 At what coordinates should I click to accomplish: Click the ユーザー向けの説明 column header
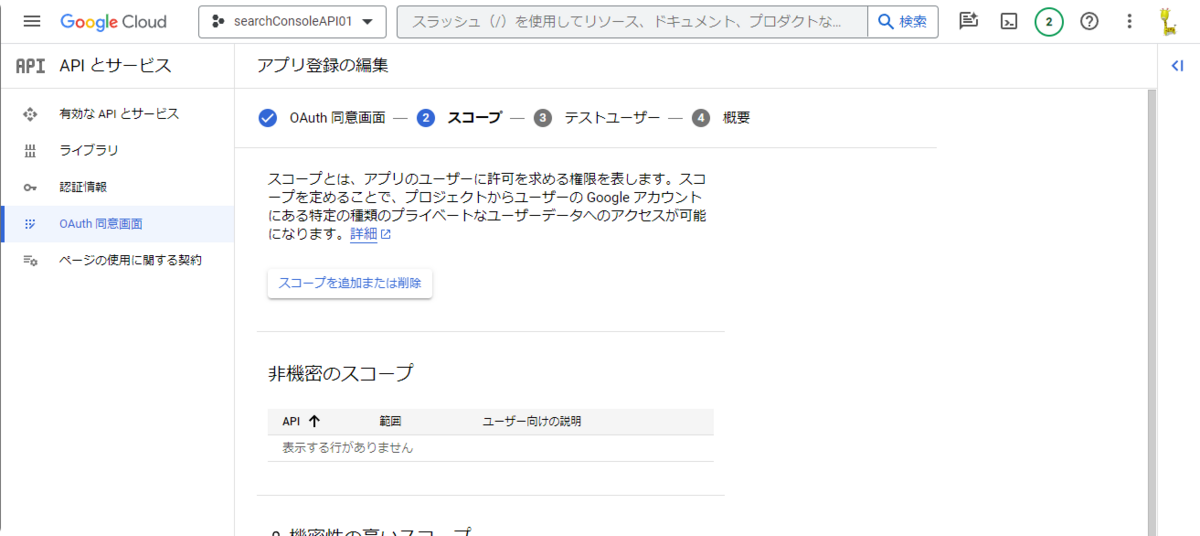coord(532,421)
